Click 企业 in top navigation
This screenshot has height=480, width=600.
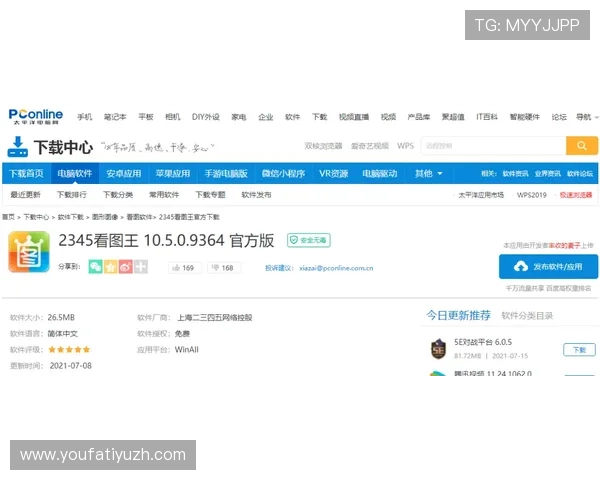pos(266,117)
